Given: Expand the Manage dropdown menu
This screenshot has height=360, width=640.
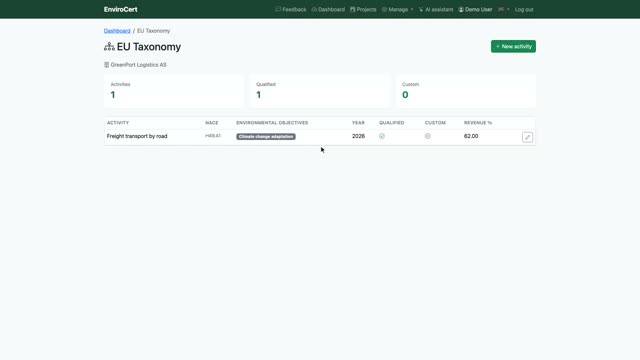Looking at the screenshot, I should (398, 9).
